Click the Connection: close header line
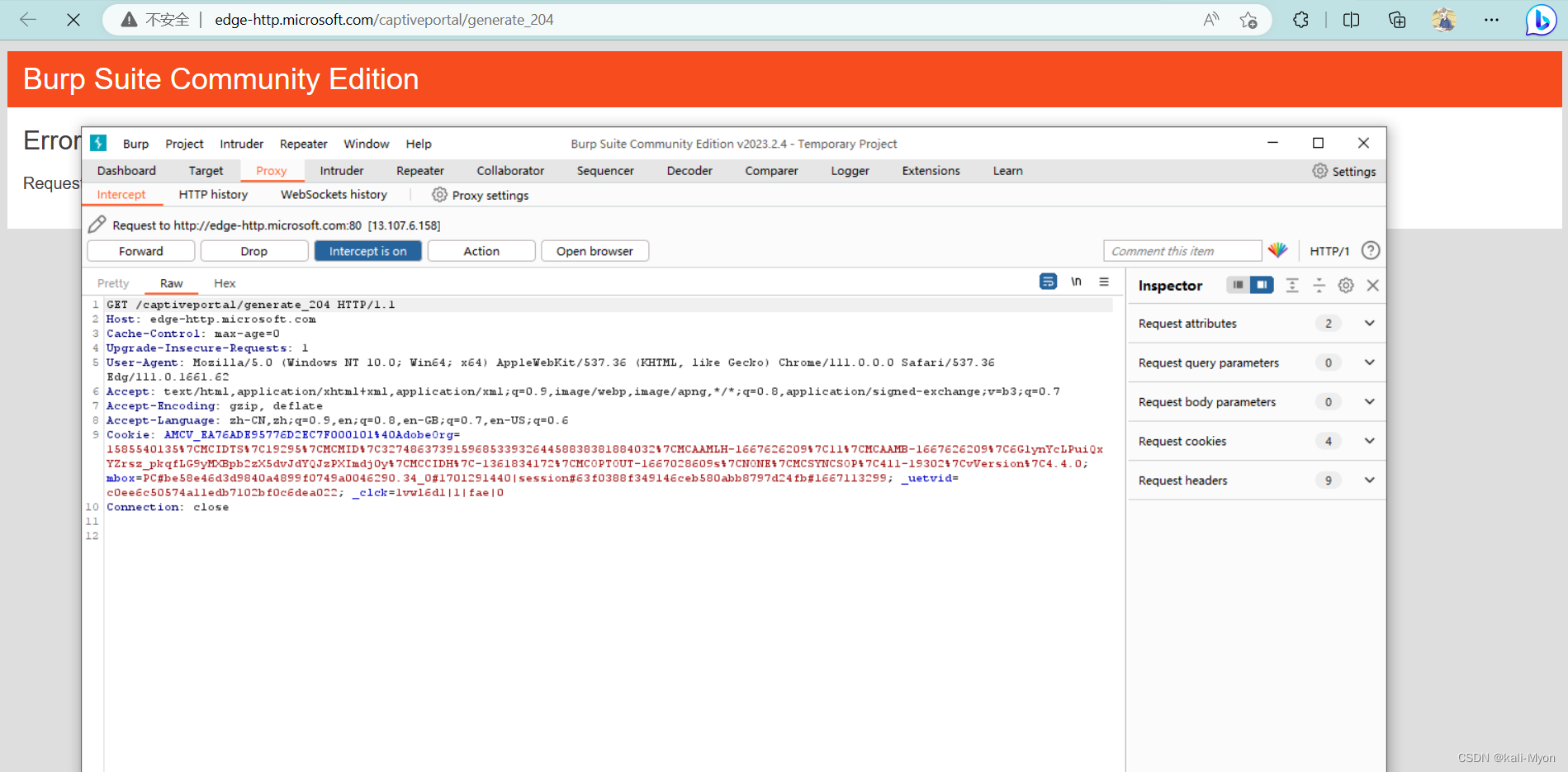The image size is (1568, 772). pos(168,507)
